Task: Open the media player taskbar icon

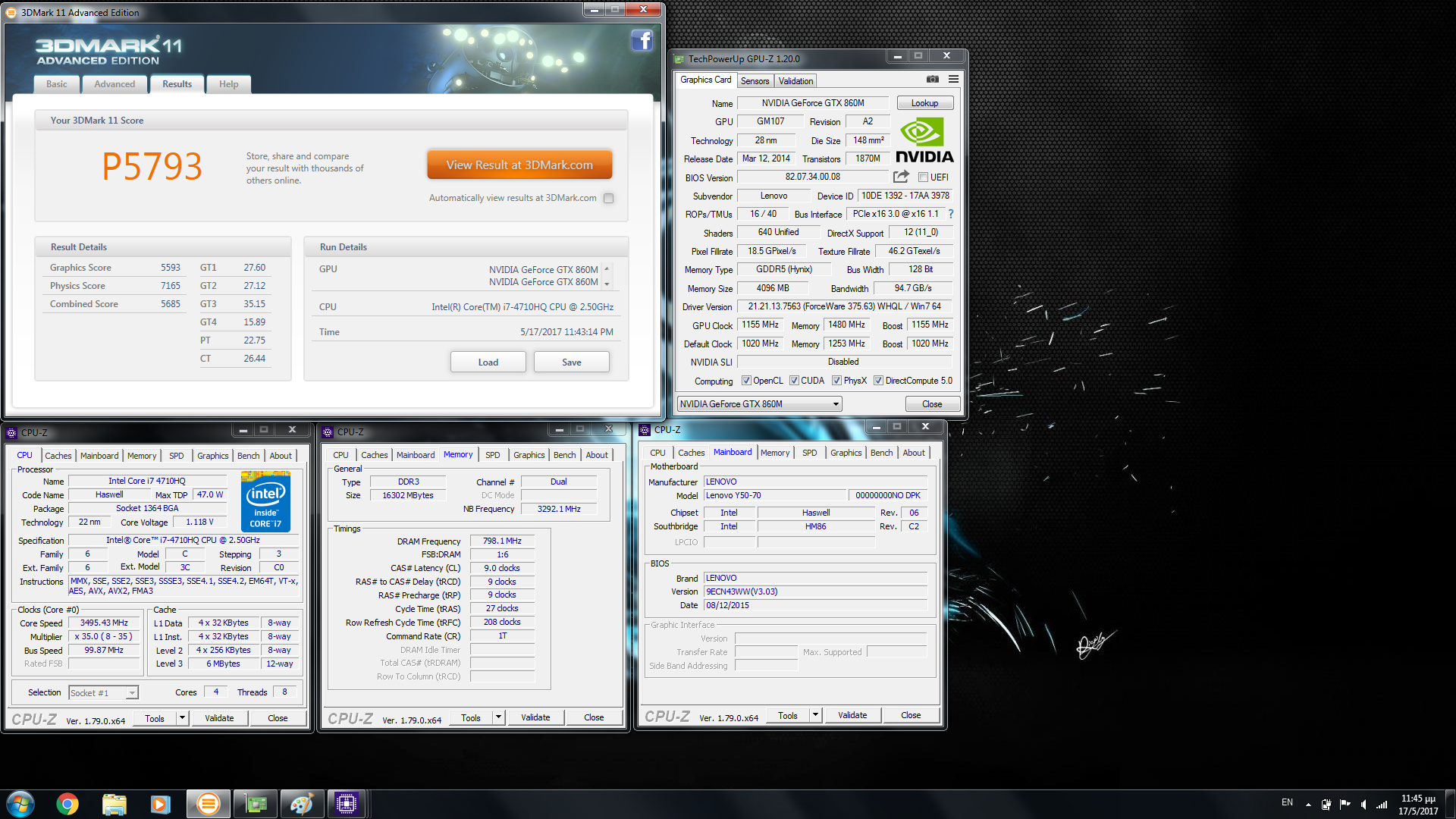Action: (160, 804)
